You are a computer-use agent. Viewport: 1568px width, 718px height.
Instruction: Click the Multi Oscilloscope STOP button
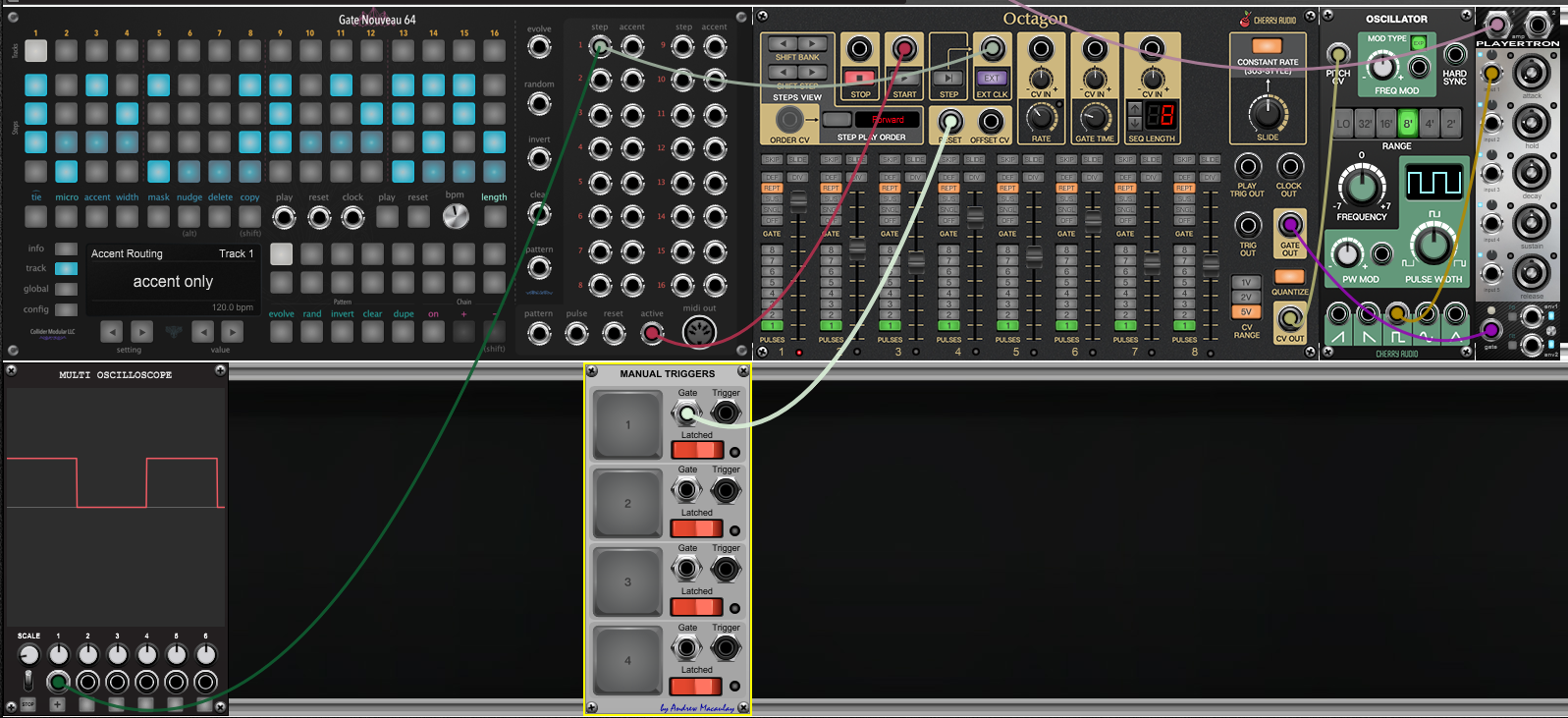[27, 704]
